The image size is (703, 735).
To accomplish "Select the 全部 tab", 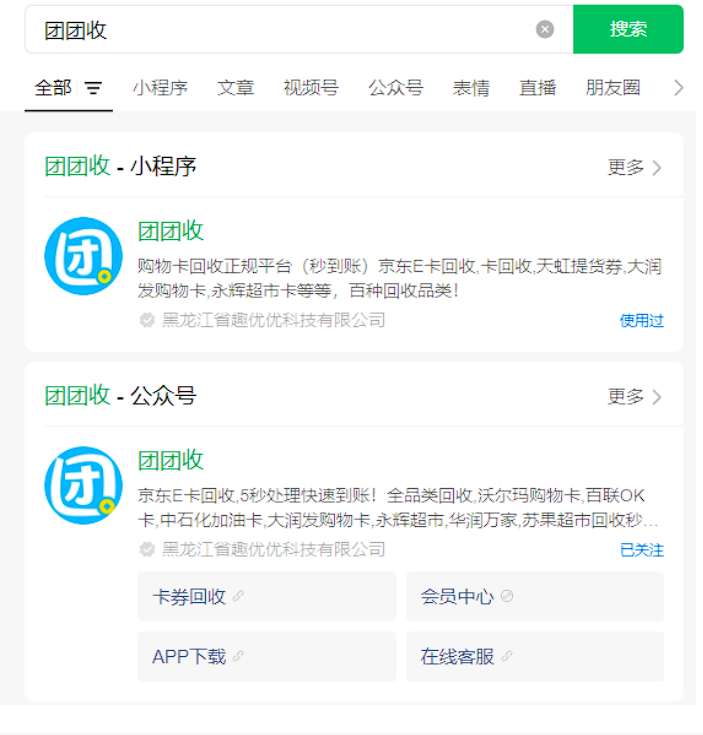I will coord(52,88).
